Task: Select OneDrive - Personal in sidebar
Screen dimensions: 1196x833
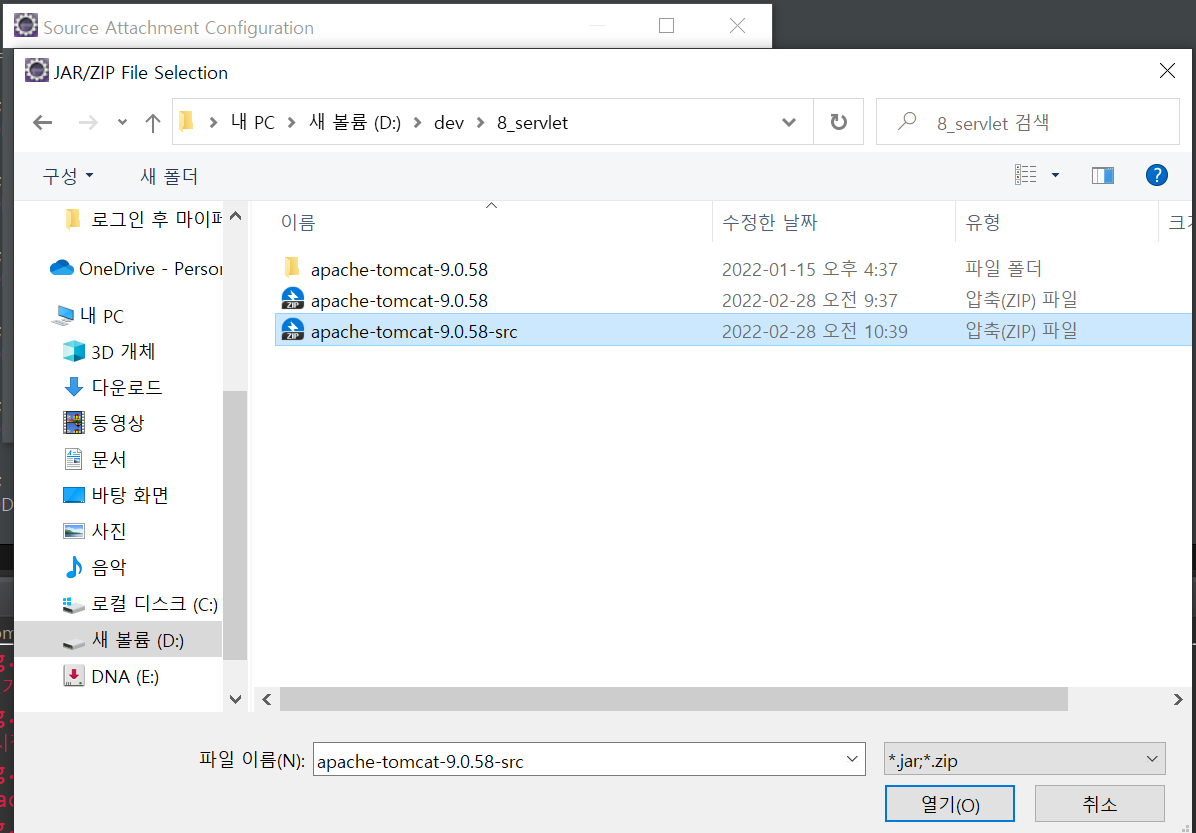Action: pos(136,269)
